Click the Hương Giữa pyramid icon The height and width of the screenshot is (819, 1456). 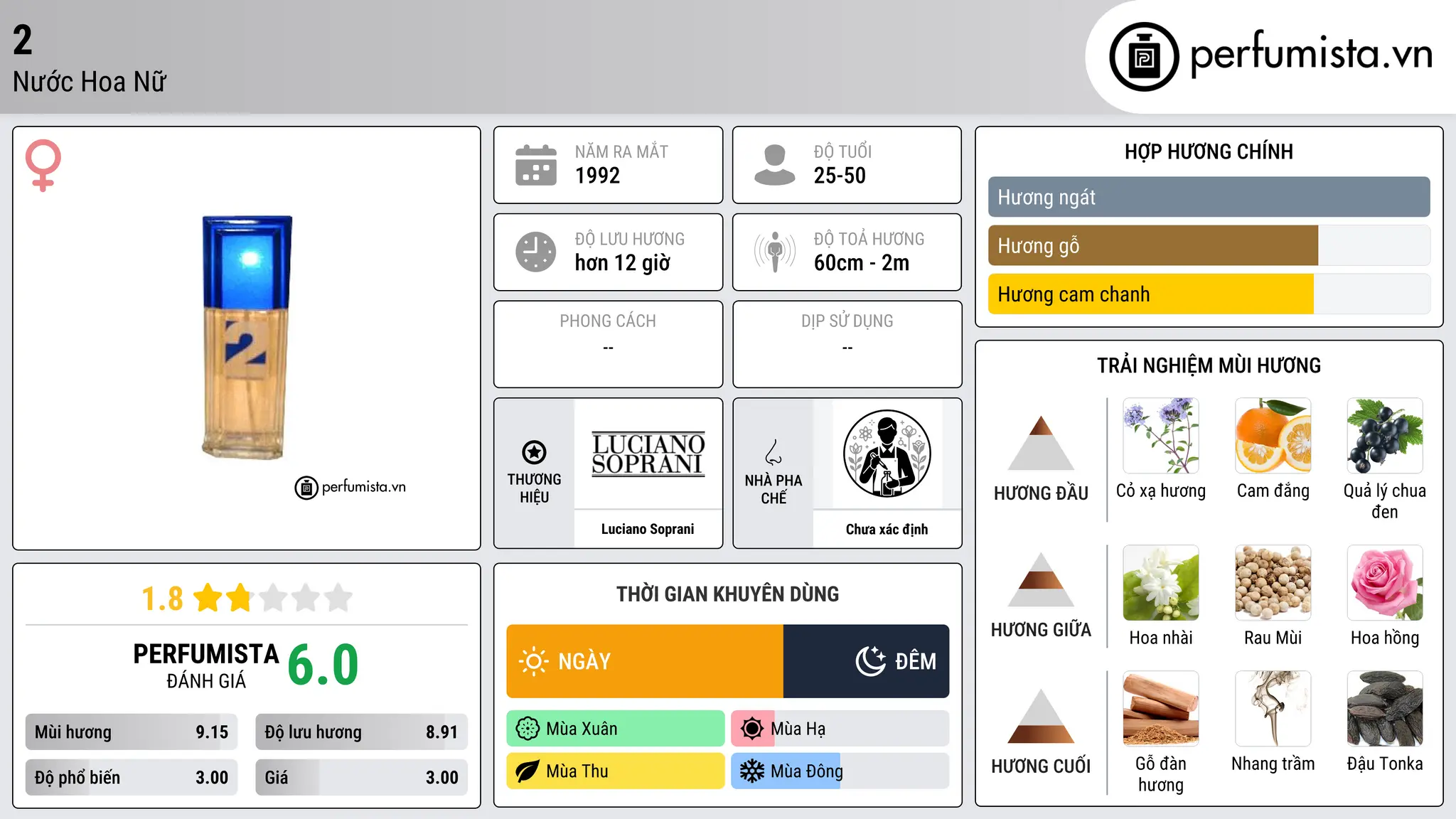coord(1041,579)
